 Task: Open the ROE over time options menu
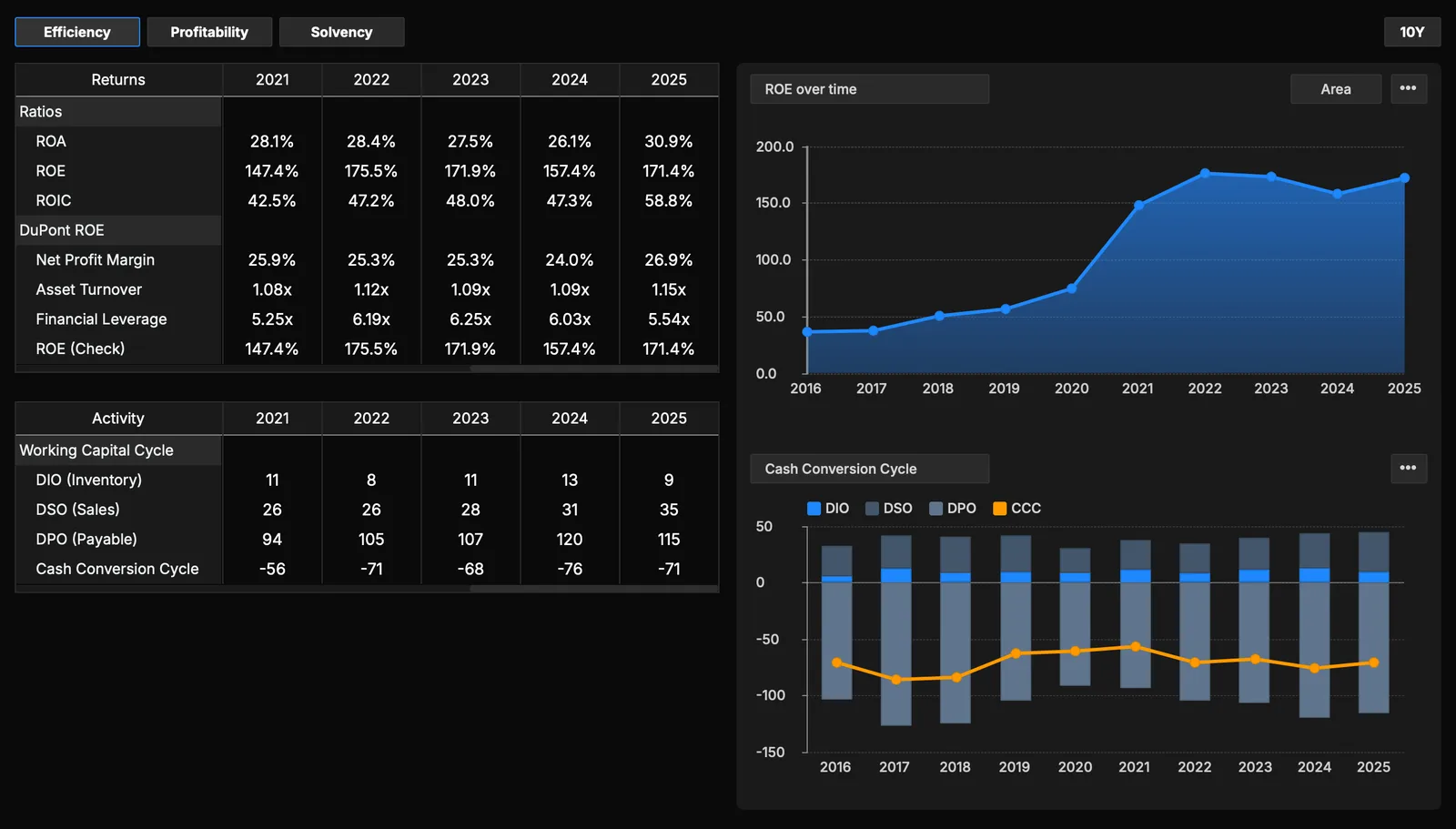[x=1408, y=89]
